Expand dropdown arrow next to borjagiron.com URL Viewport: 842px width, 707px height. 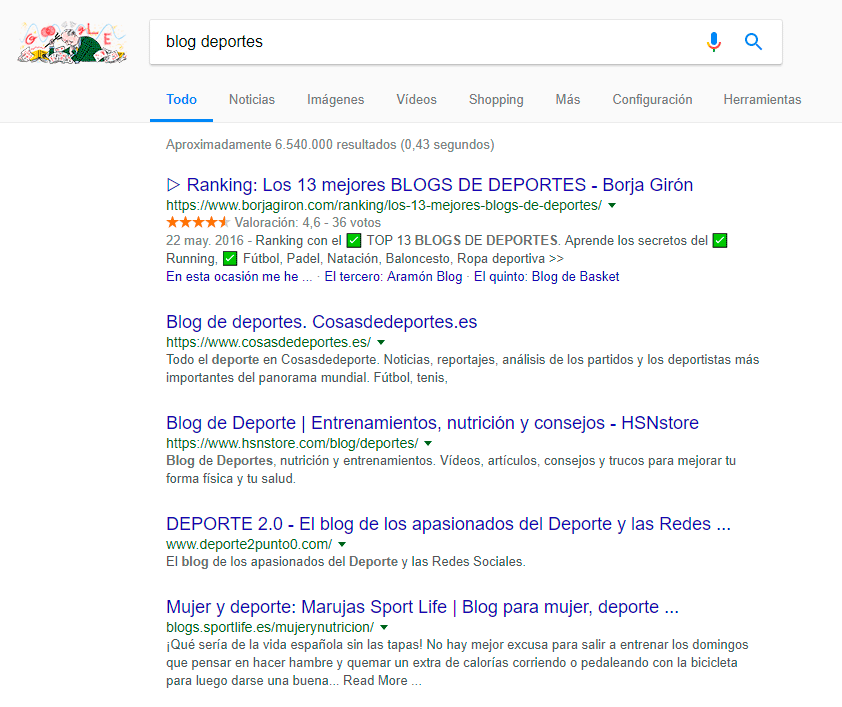[x=612, y=206]
